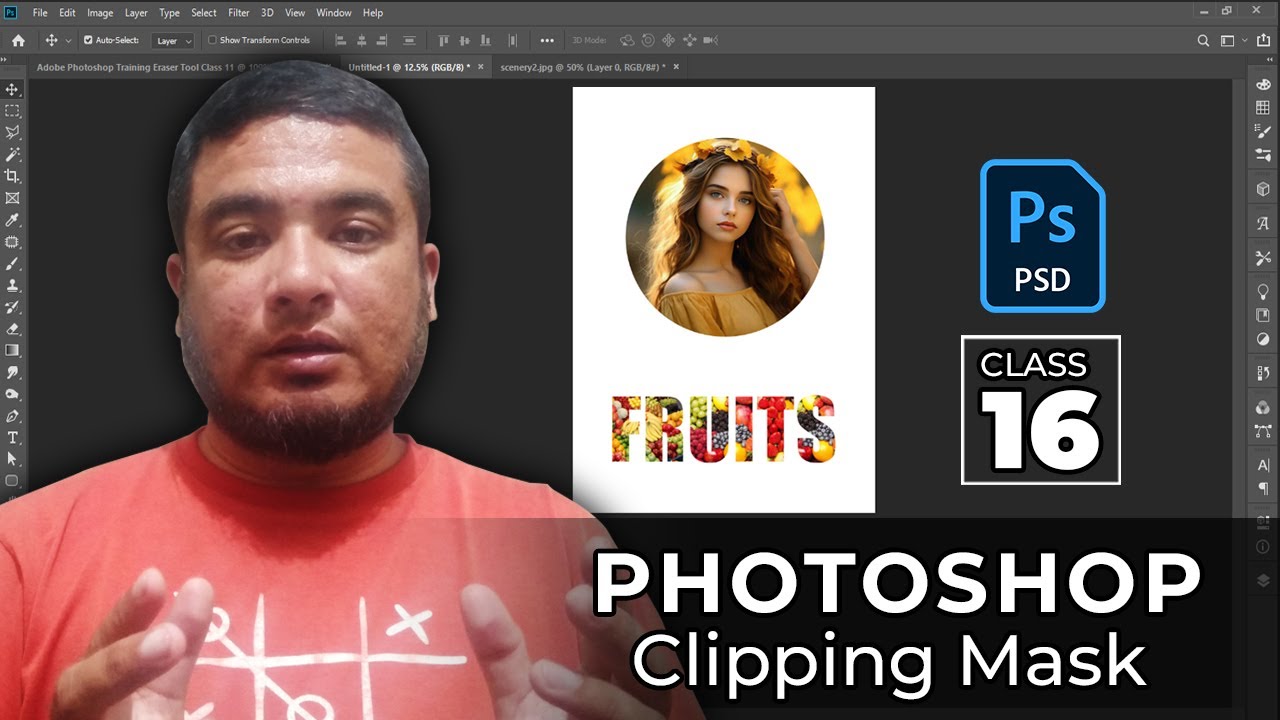Click the circular portrait on canvas
Image resolution: width=1280 pixels, height=720 pixels.
[x=725, y=237]
